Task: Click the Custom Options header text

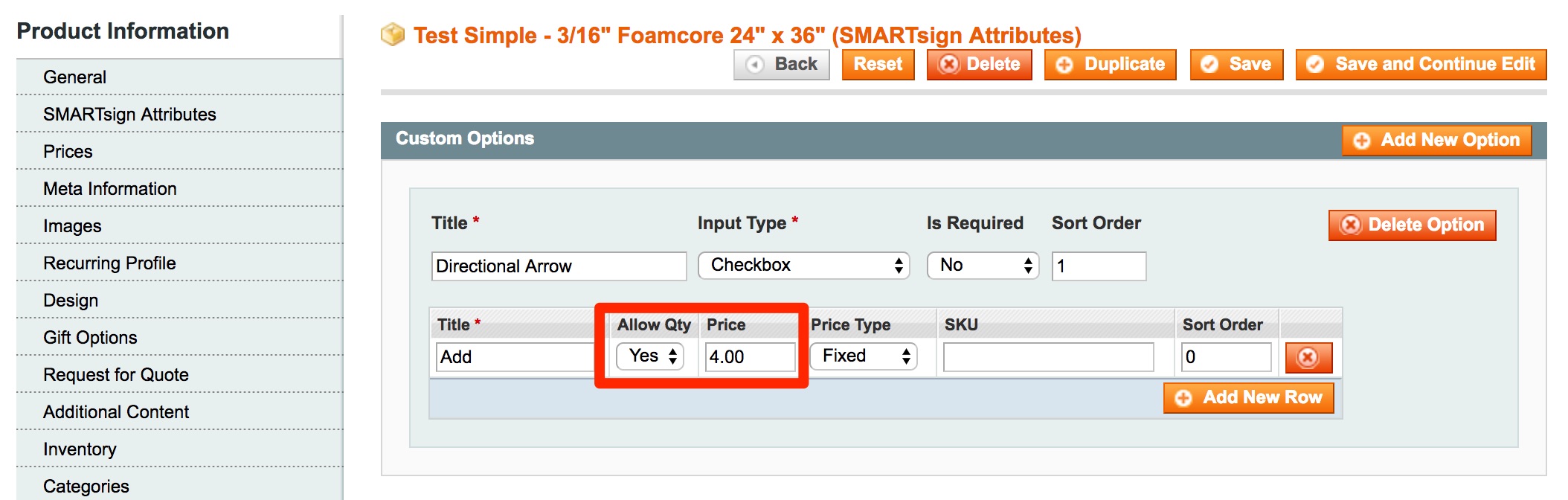Action: click(x=465, y=139)
